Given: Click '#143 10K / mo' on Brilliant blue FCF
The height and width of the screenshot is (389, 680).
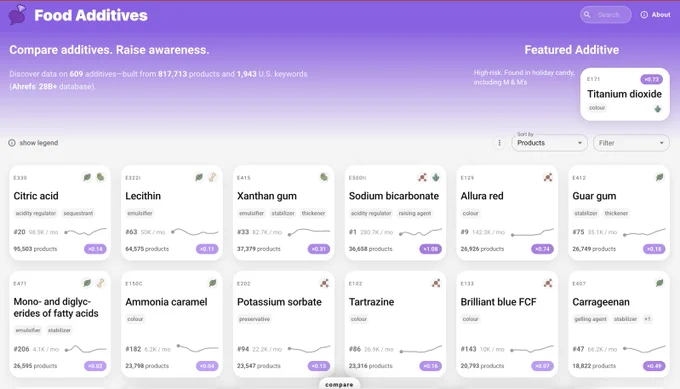Looking at the screenshot, I should pos(482,349).
